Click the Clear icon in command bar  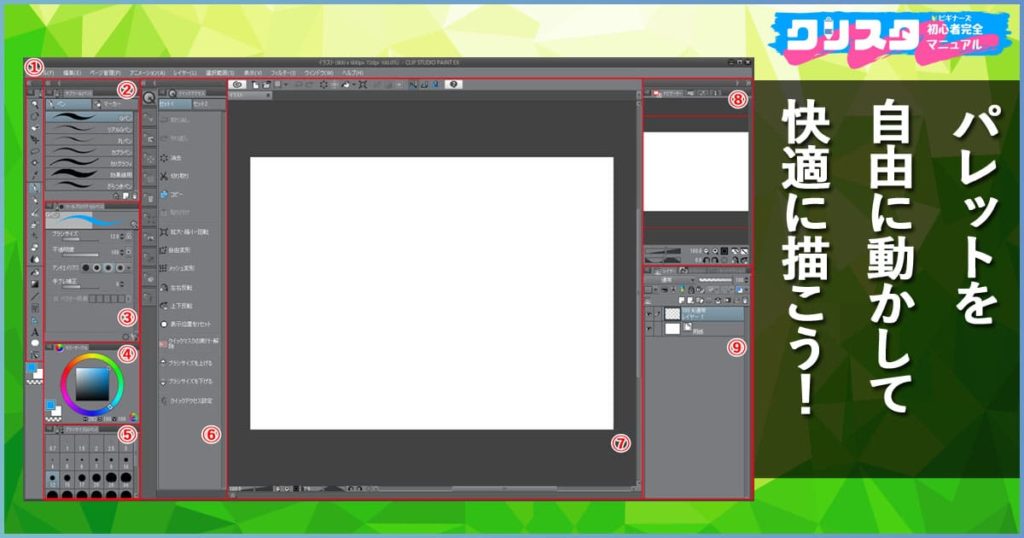click(323, 84)
